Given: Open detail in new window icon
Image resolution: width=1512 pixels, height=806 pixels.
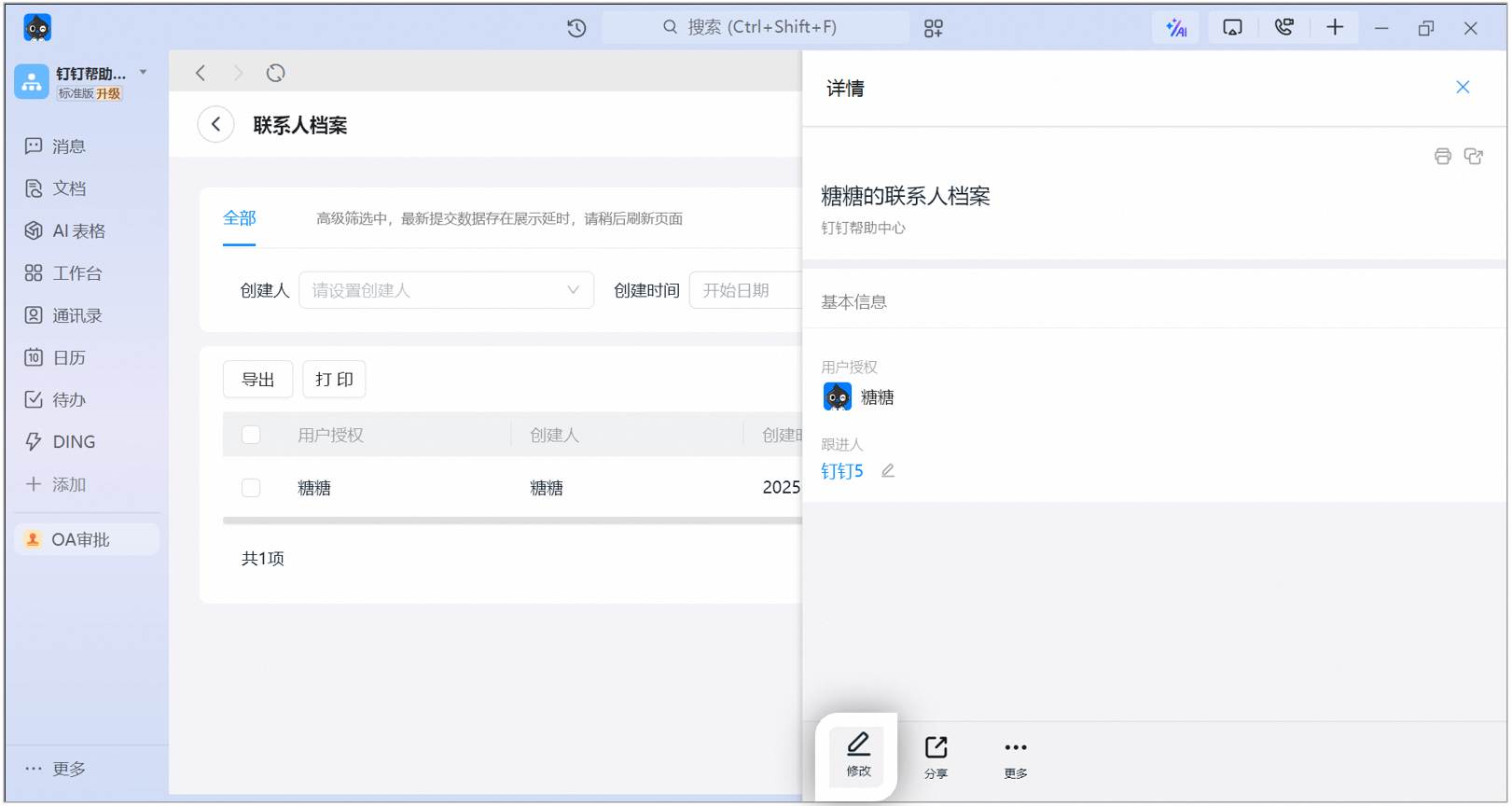Looking at the screenshot, I should (x=1474, y=156).
